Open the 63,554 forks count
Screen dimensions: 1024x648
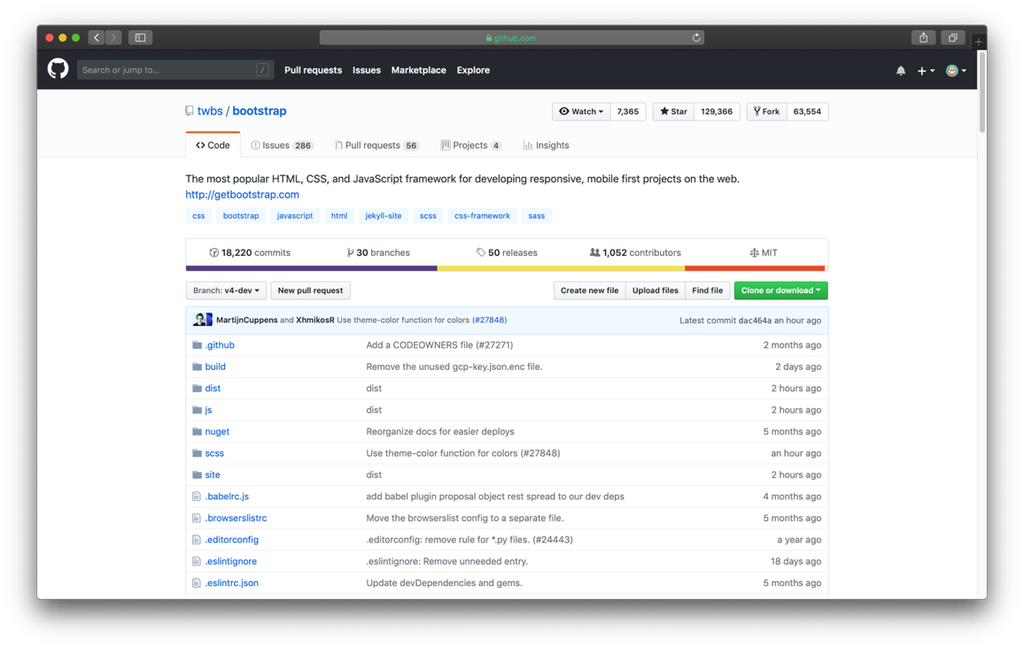point(807,112)
